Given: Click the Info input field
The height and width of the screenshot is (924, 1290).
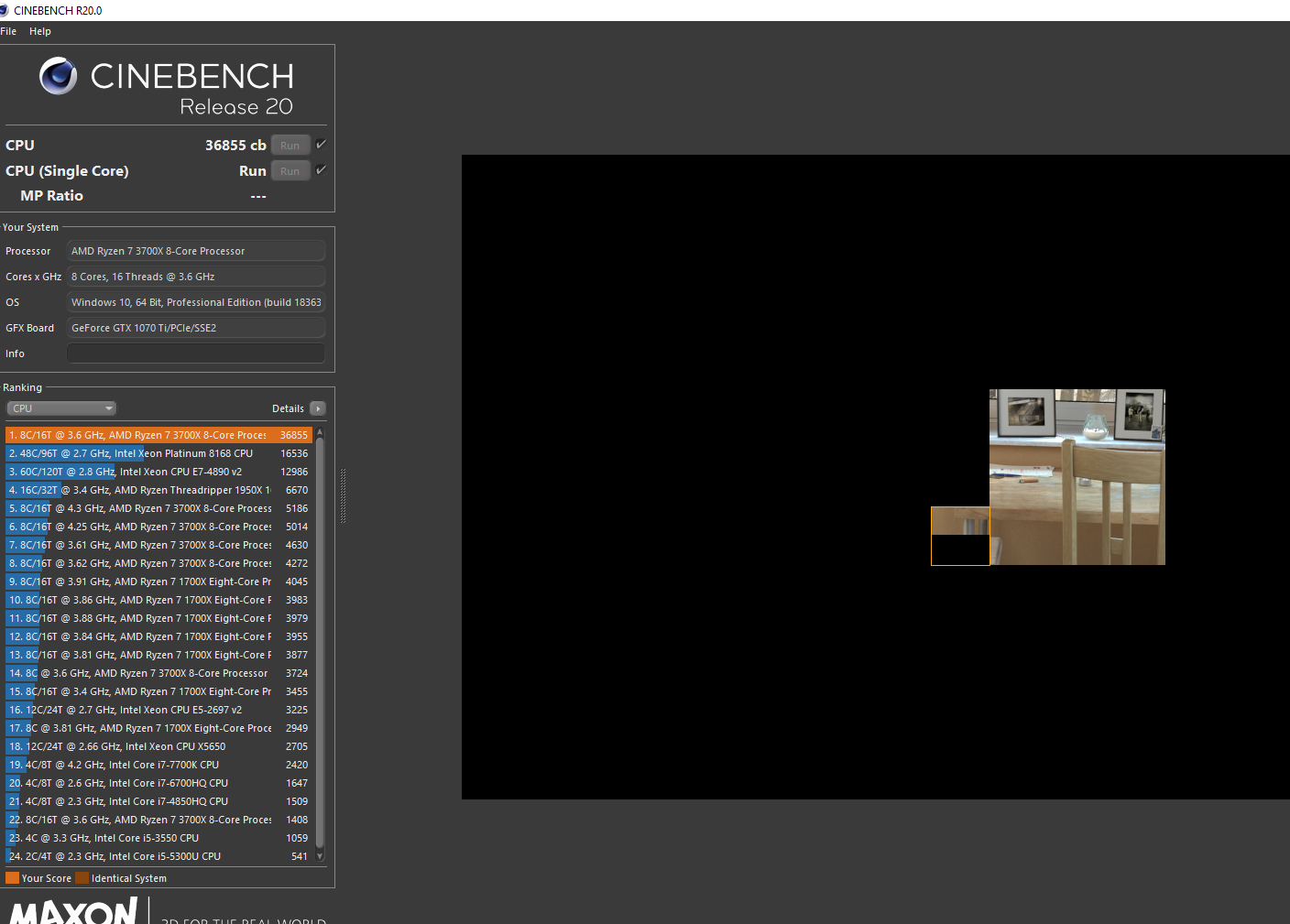Looking at the screenshot, I should tap(196, 353).
